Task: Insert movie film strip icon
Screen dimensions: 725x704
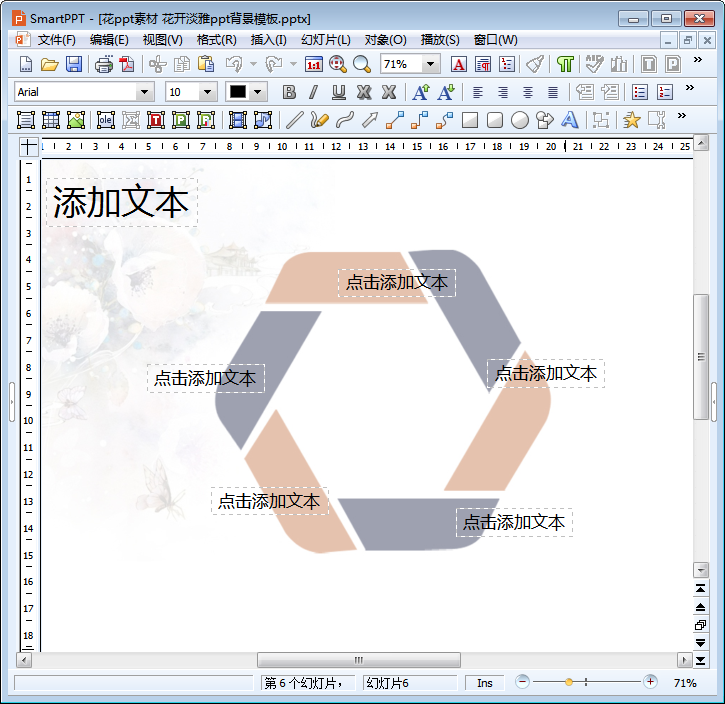Action: click(x=238, y=120)
